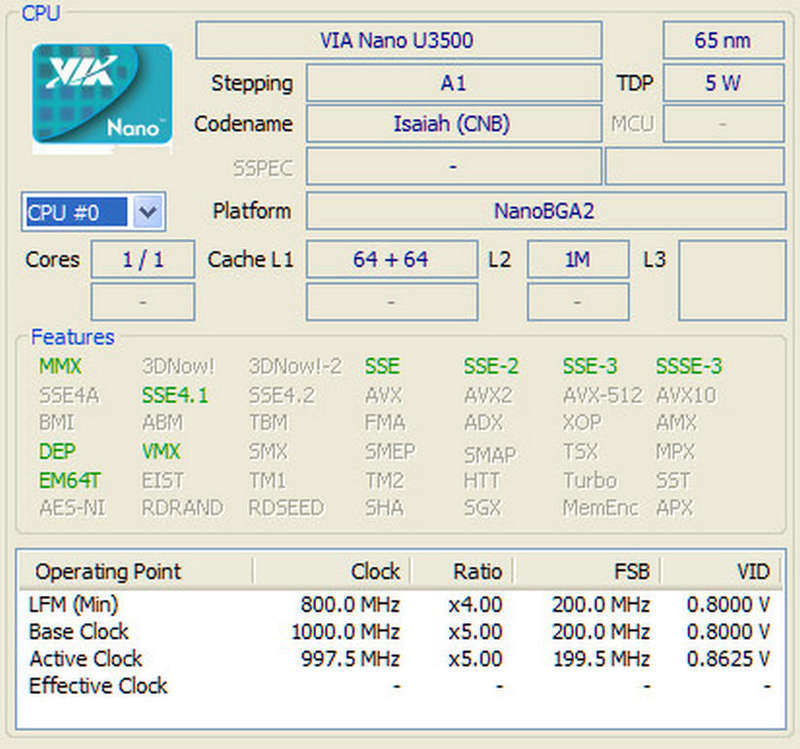Click the MCU value field

(723, 124)
